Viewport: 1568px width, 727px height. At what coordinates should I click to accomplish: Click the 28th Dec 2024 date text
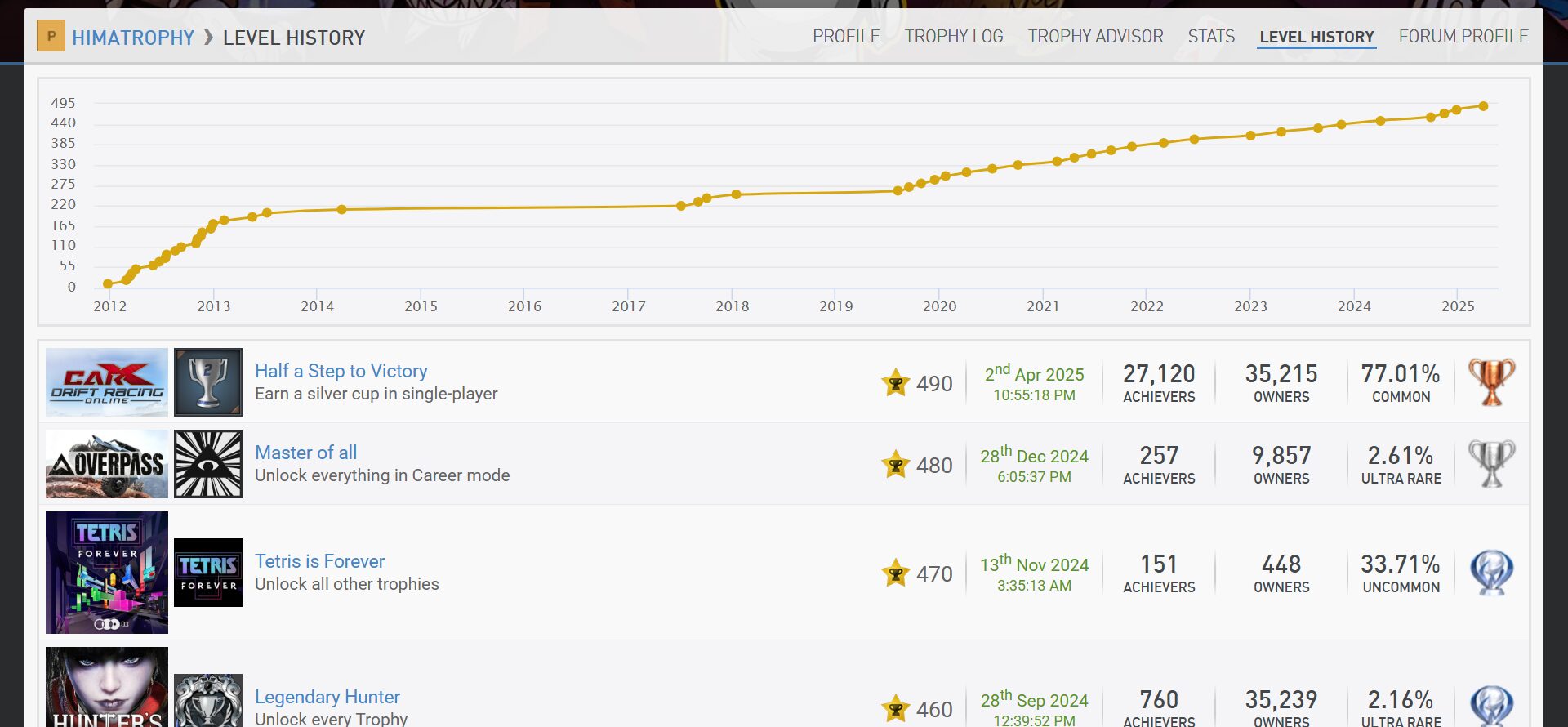[1034, 455]
